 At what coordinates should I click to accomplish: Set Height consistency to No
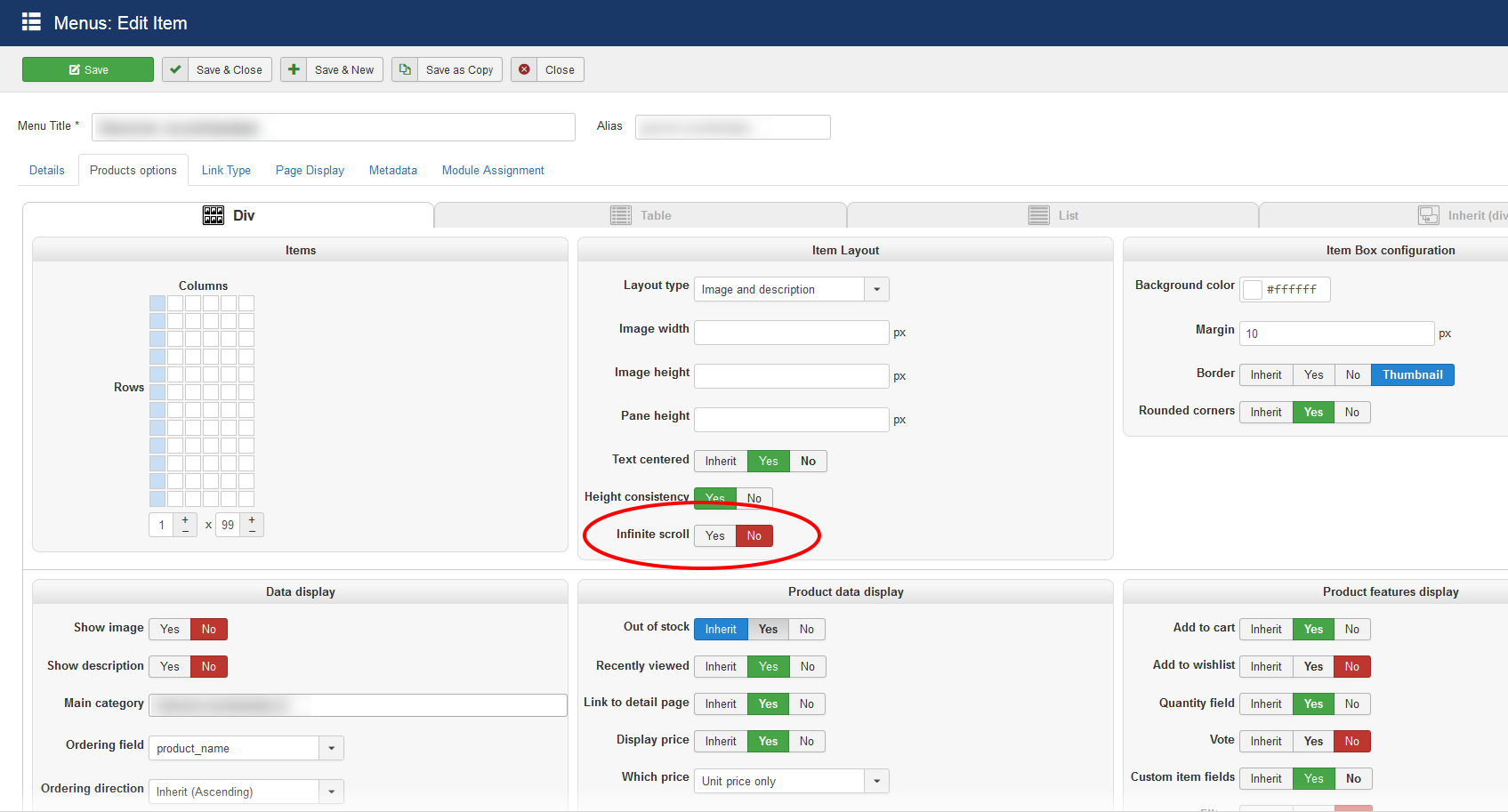754,498
